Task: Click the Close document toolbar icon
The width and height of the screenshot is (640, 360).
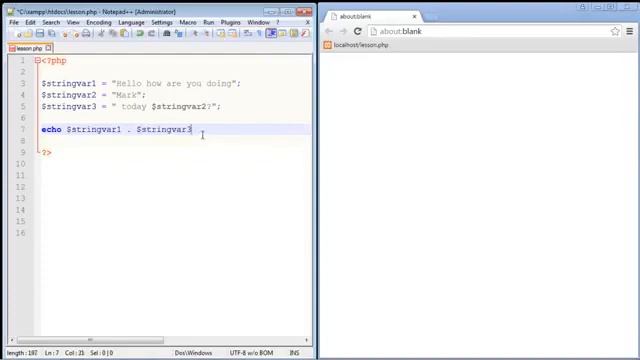Action: tap(64, 34)
